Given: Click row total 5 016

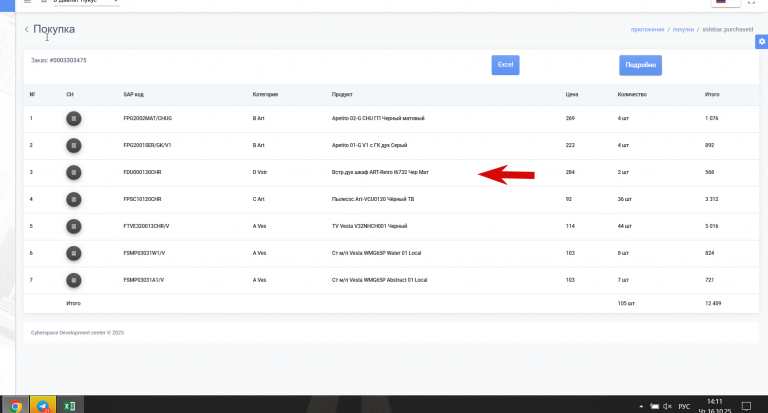Looking at the screenshot, I should [x=712, y=226].
